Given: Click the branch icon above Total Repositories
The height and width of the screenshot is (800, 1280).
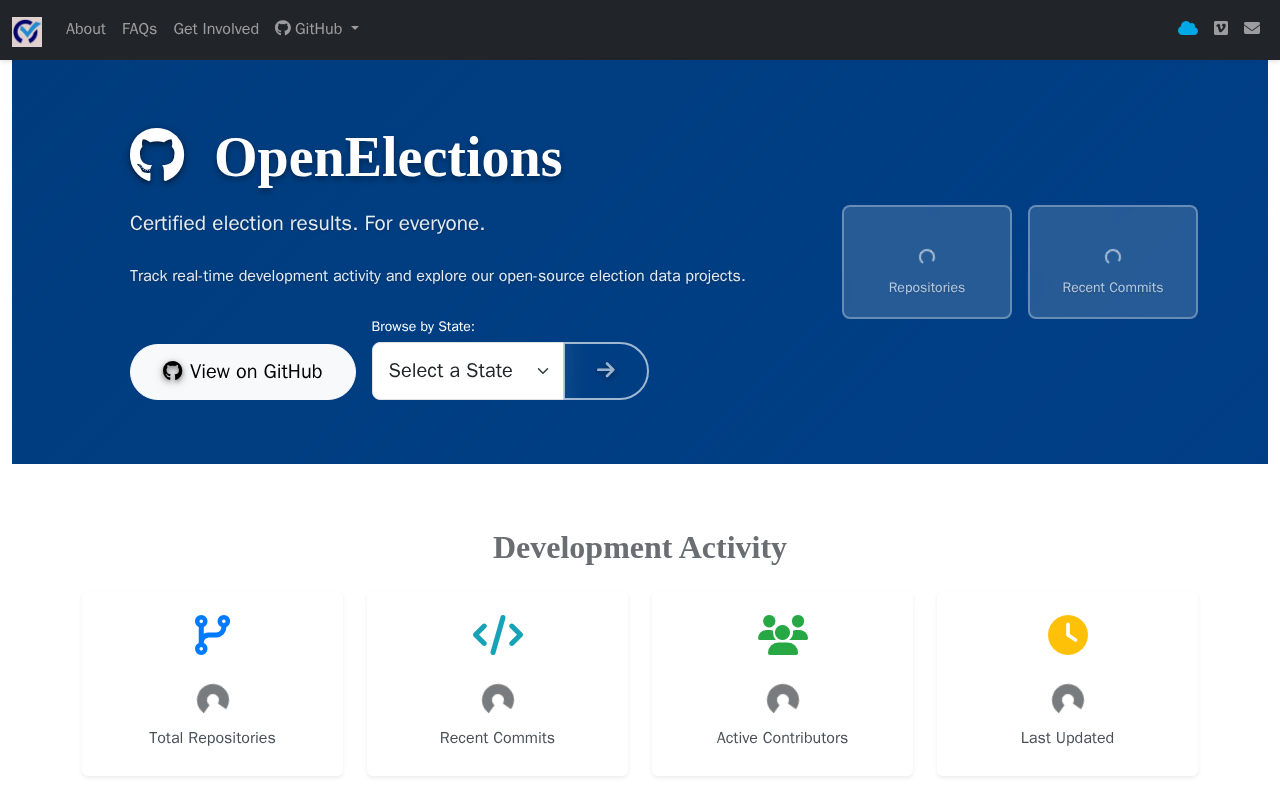Looking at the screenshot, I should click(212, 635).
